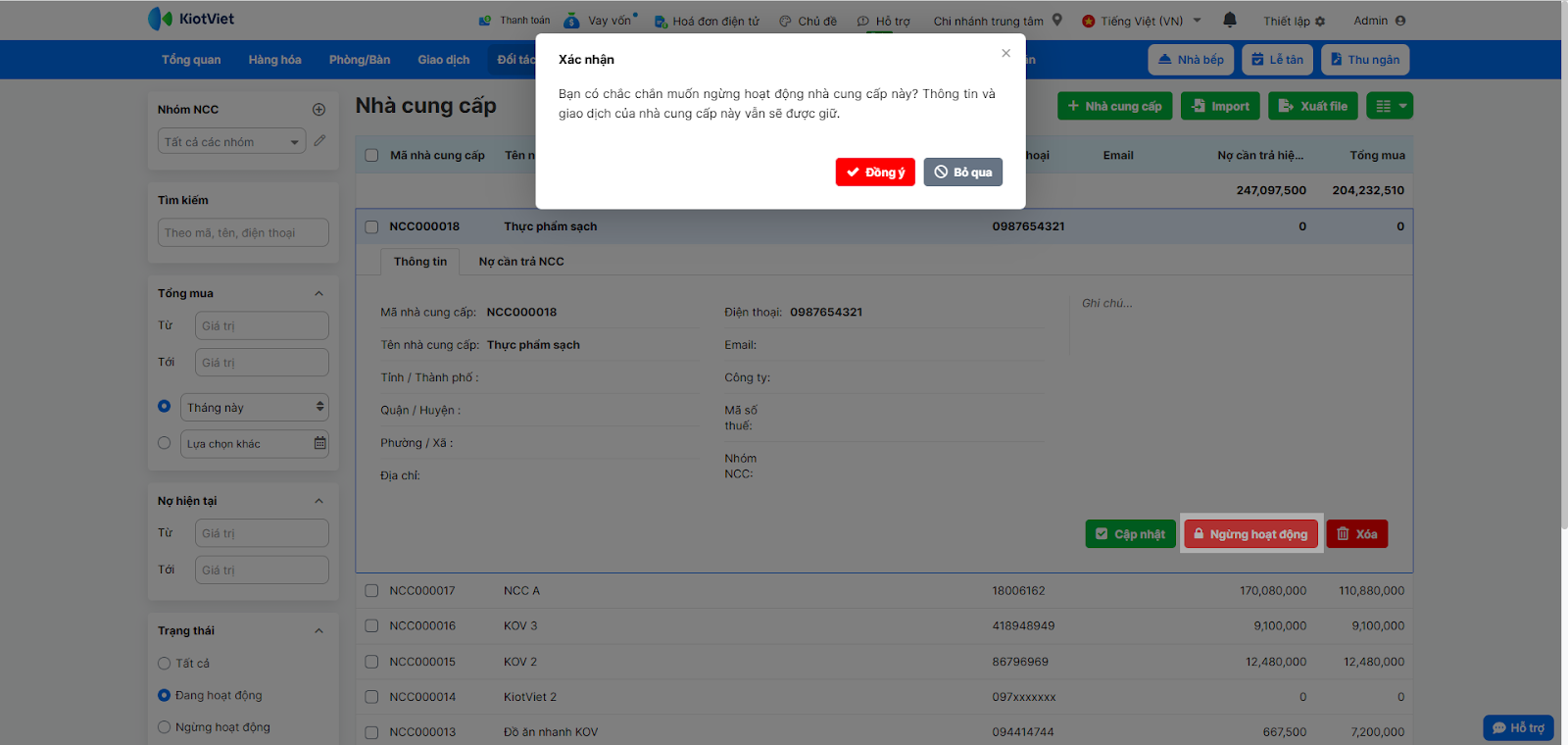Open the Phòng/Bàn menu
This screenshot has width=1568, height=745.
point(360,60)
